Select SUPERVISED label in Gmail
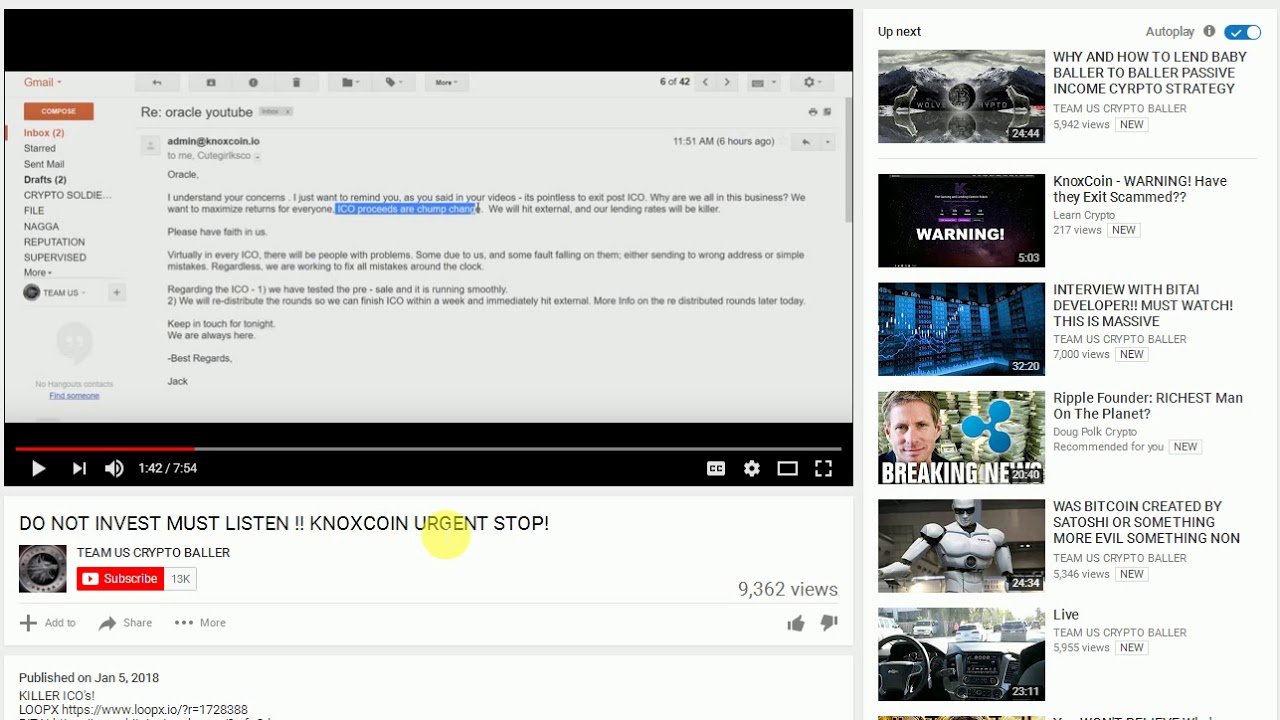 coord(55,257)
